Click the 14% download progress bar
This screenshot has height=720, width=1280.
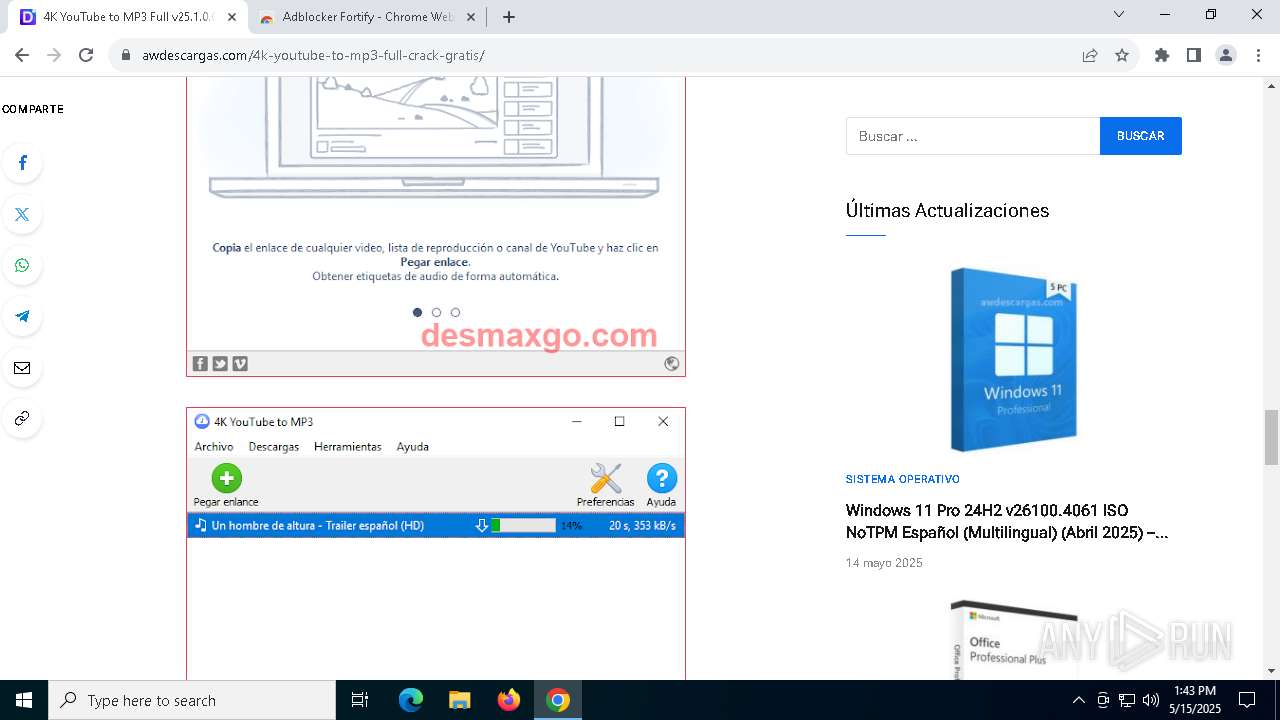[523, 525]
